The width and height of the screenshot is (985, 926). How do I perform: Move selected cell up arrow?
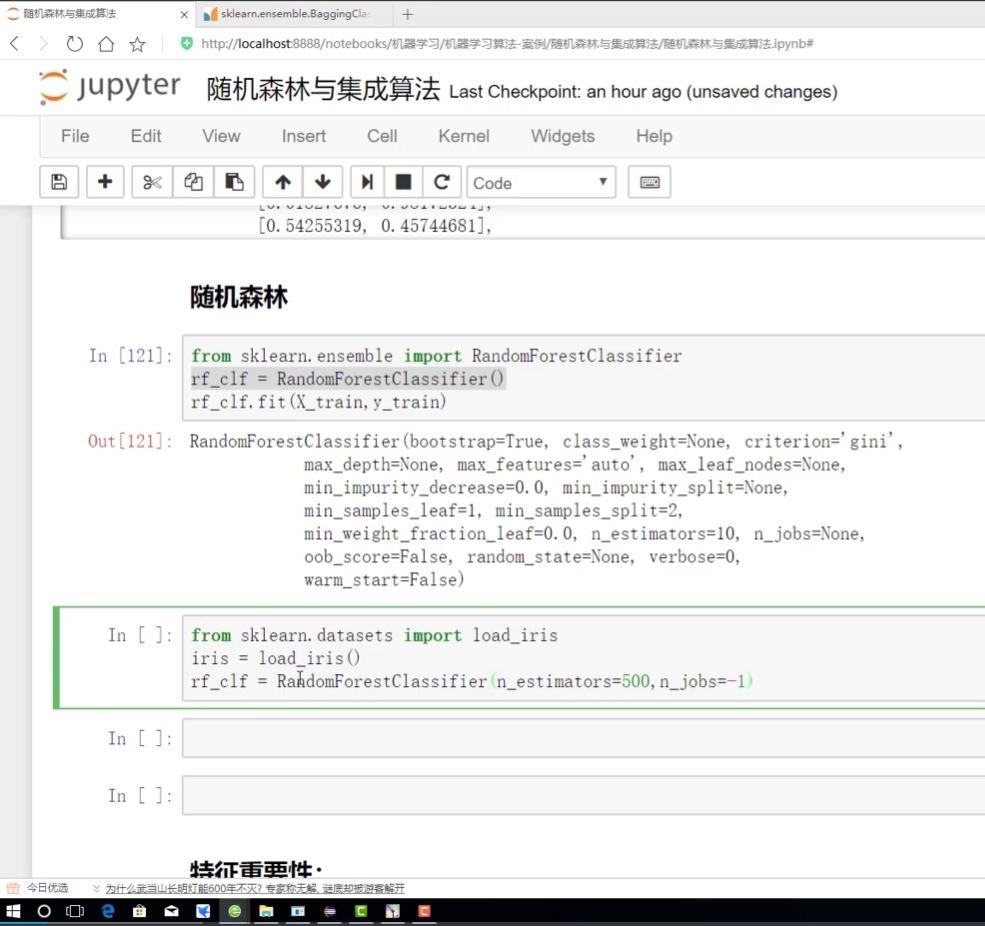(x=283, y=182)
